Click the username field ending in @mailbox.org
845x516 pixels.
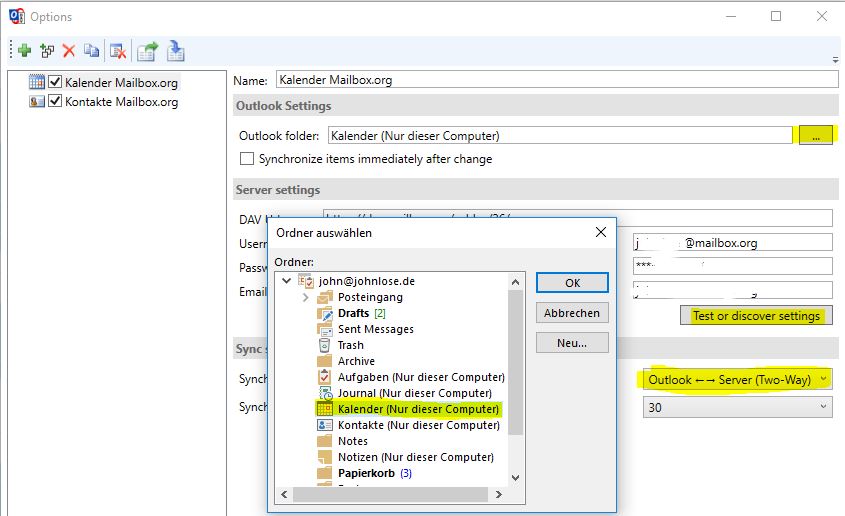[x=733, y=243]
